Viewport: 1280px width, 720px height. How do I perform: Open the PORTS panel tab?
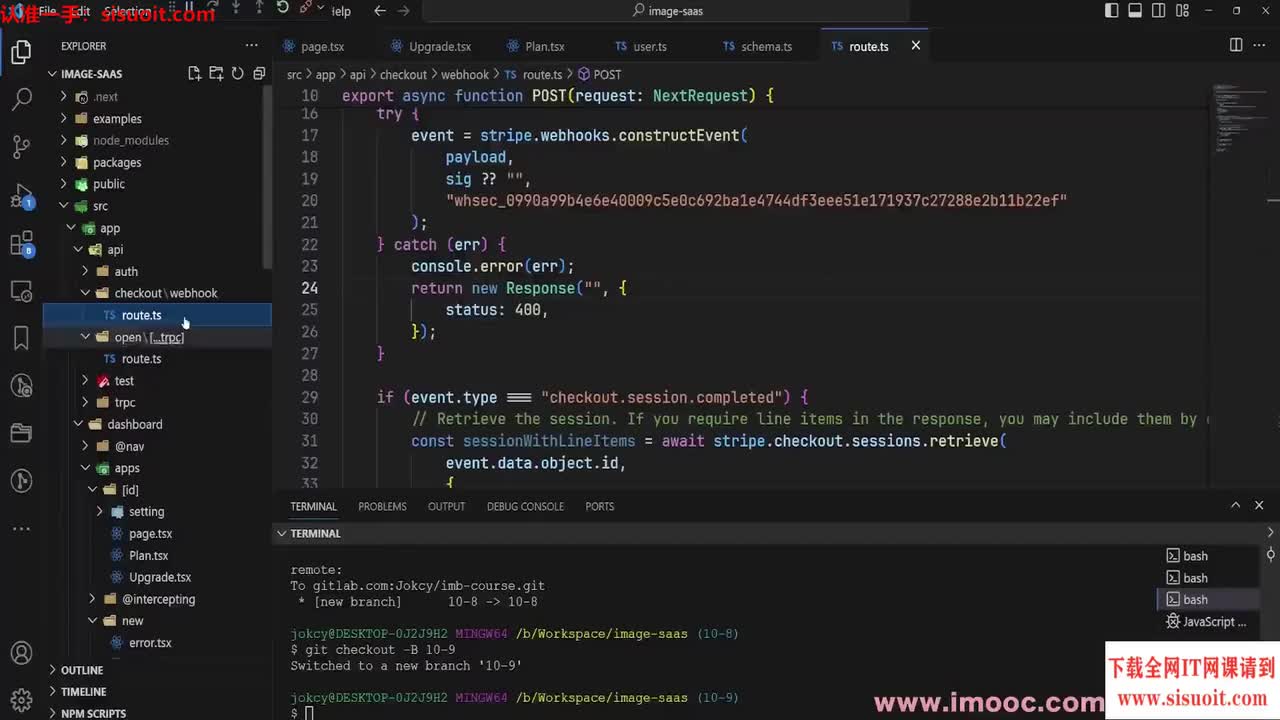click(599, 506)
